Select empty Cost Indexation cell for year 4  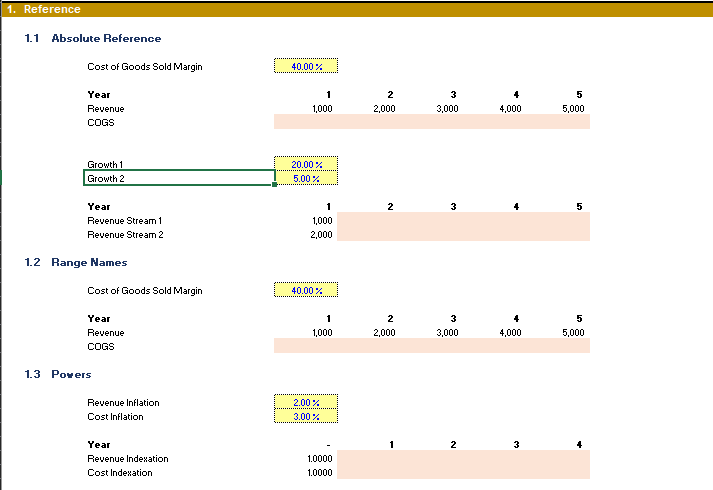(558, 472)
